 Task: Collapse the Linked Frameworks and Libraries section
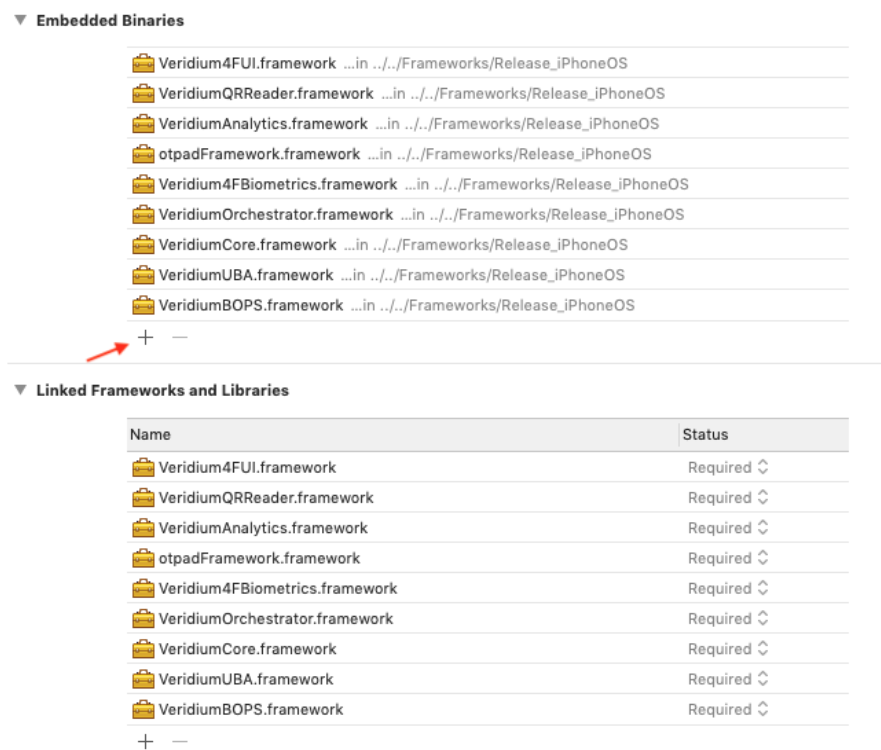coord(21,390)
